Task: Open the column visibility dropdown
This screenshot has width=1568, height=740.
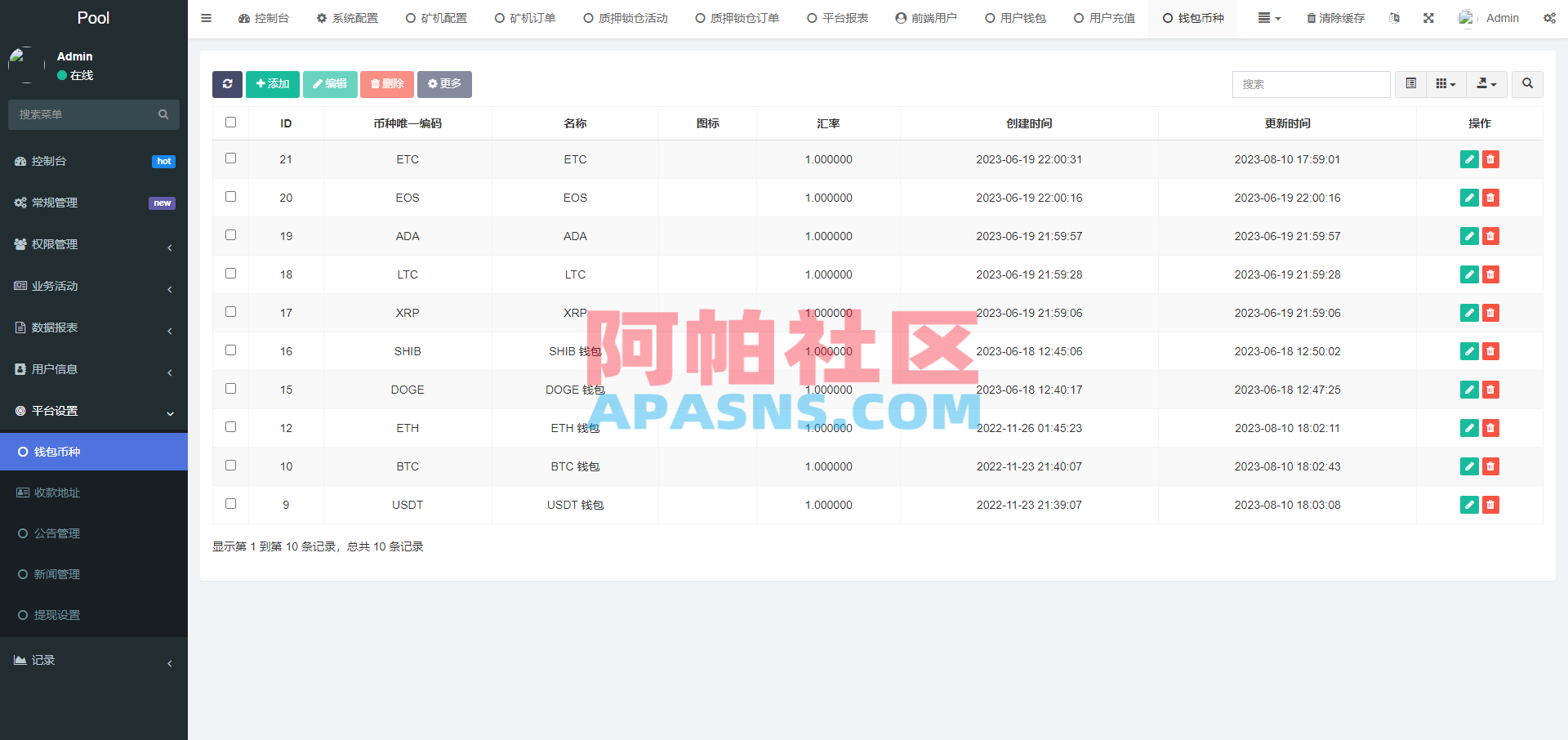Action: 1445,84
